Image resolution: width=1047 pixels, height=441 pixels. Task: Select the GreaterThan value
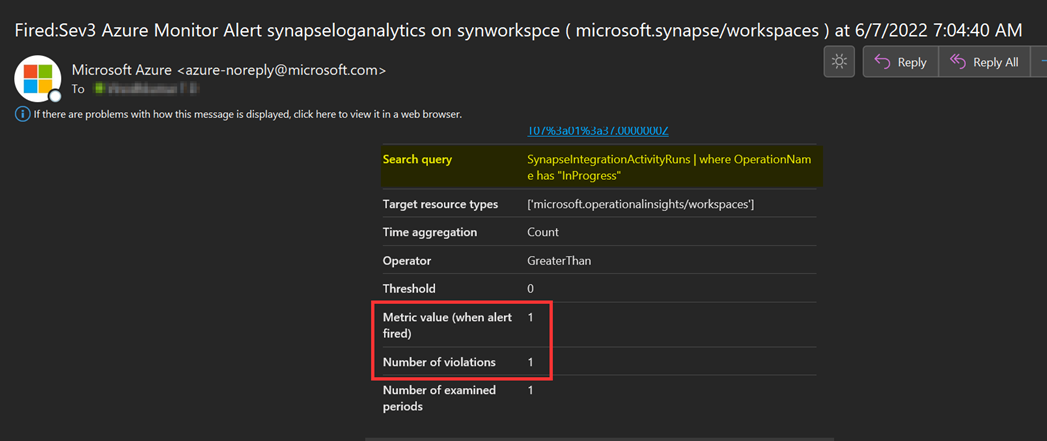559,261
